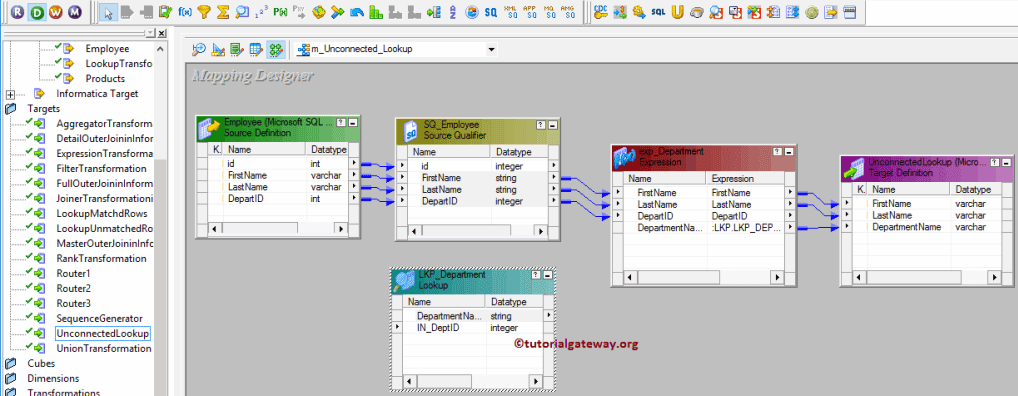
Task: Minimize the exp_Department Expression box
Action: pyautogui.click(x=788, y=151)
